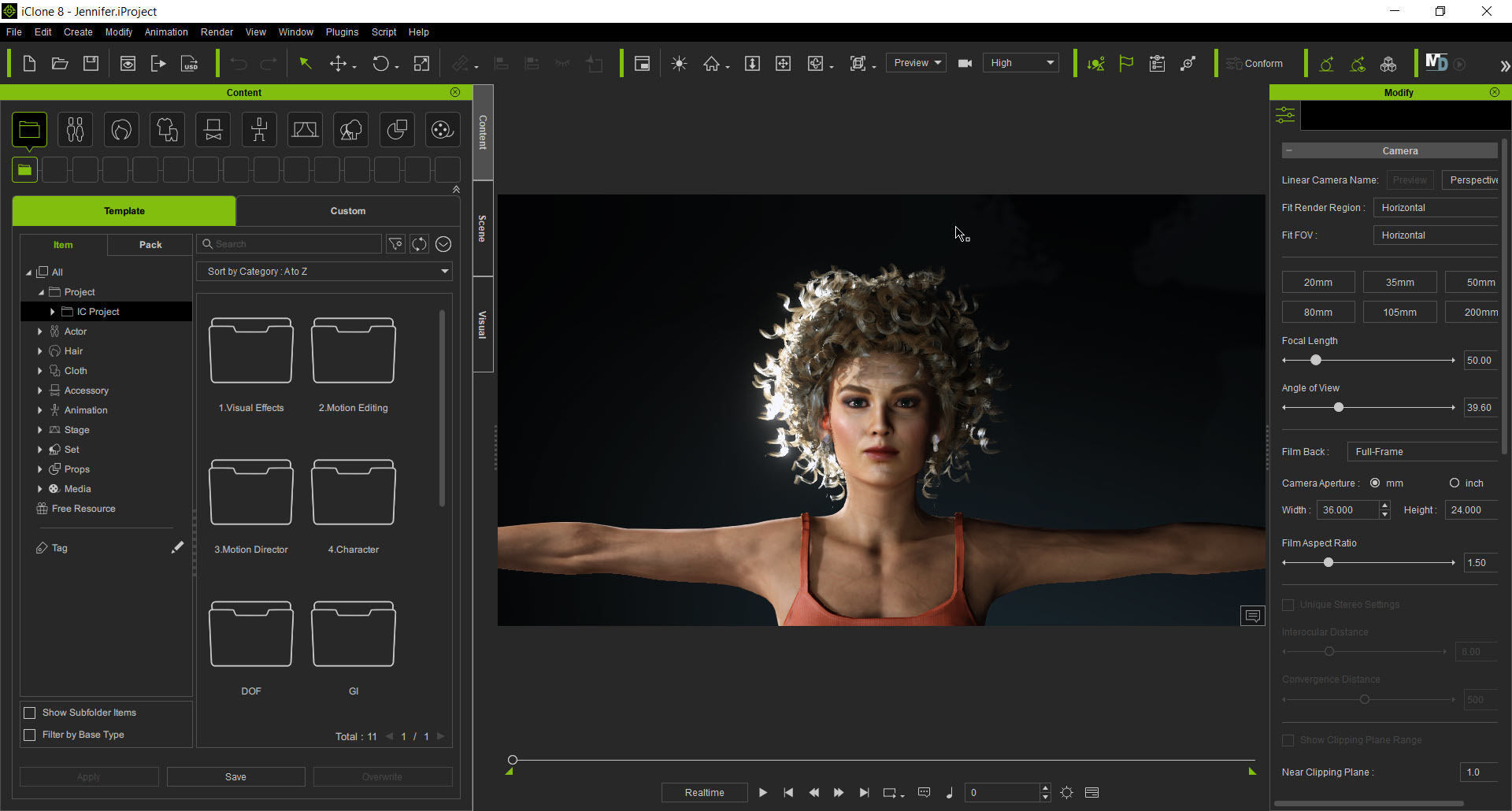The image size is (1512, 811).
Task: Adjust the Focal Length slider handle
Action: tap(1315, 360)
